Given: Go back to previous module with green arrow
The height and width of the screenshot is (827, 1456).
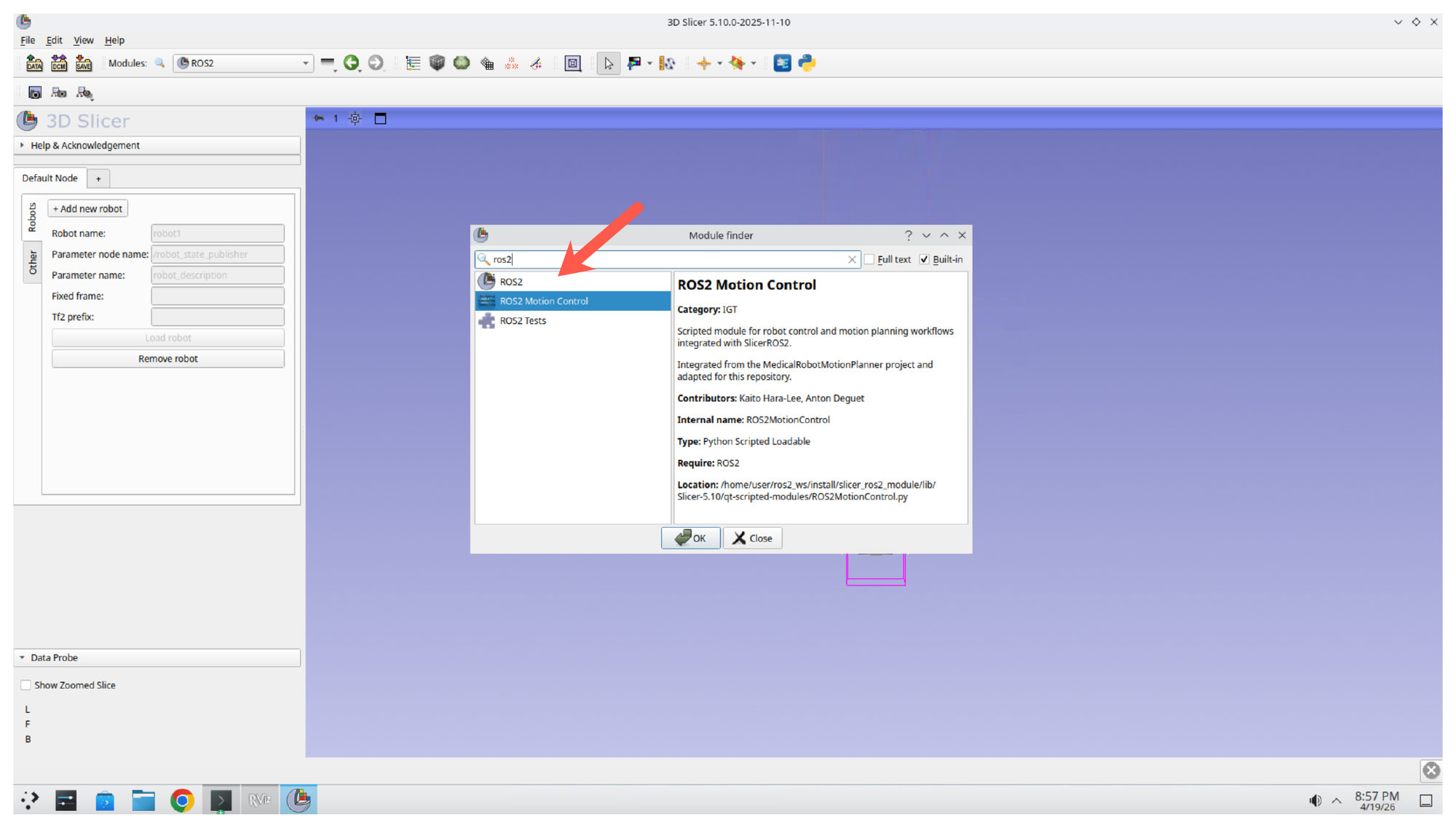Looking at the screenshot, I should tap(352, 63).
